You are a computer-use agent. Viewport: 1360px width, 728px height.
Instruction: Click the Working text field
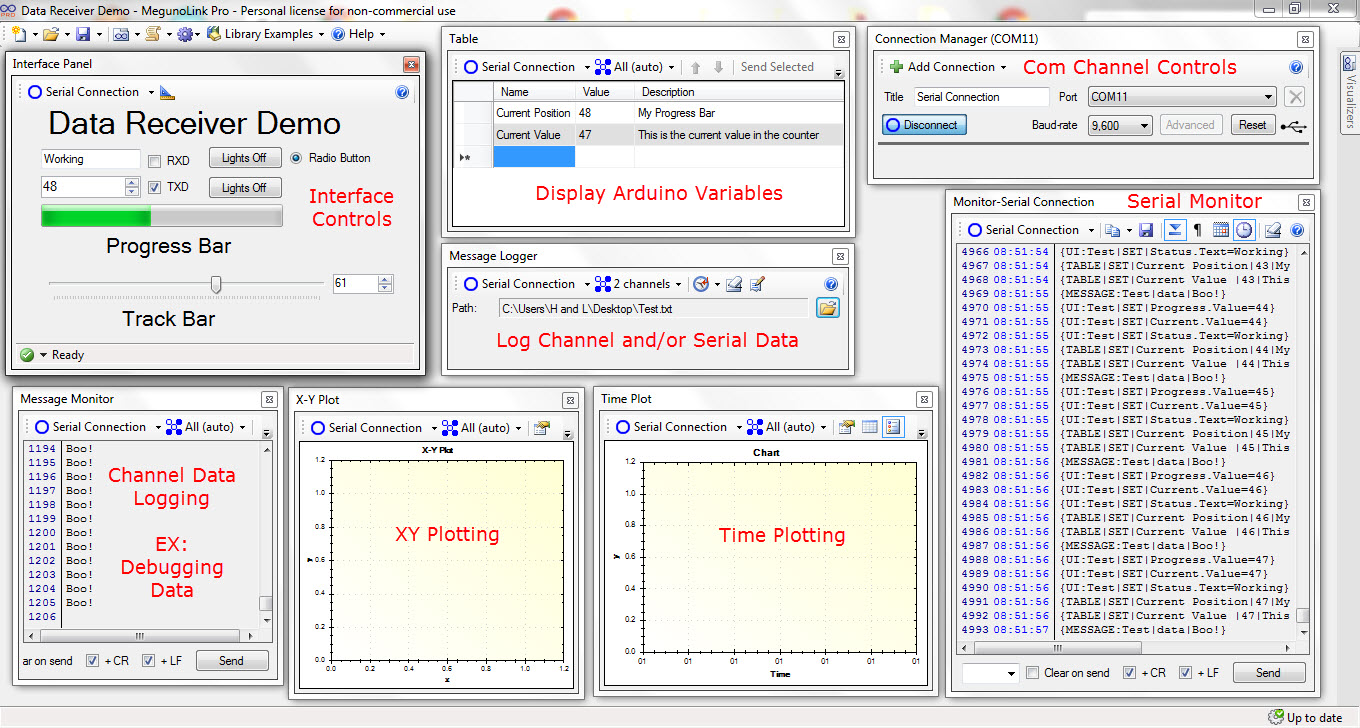(91, 159)
